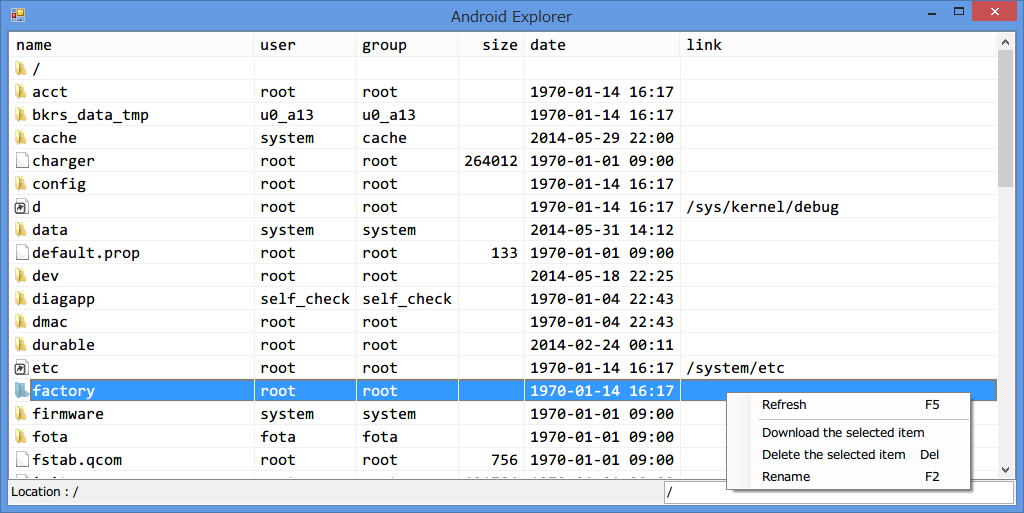Sort by the user column header
Viewport: 1024px width, 513px height.
pyautogui.click(x=305, y=45)
